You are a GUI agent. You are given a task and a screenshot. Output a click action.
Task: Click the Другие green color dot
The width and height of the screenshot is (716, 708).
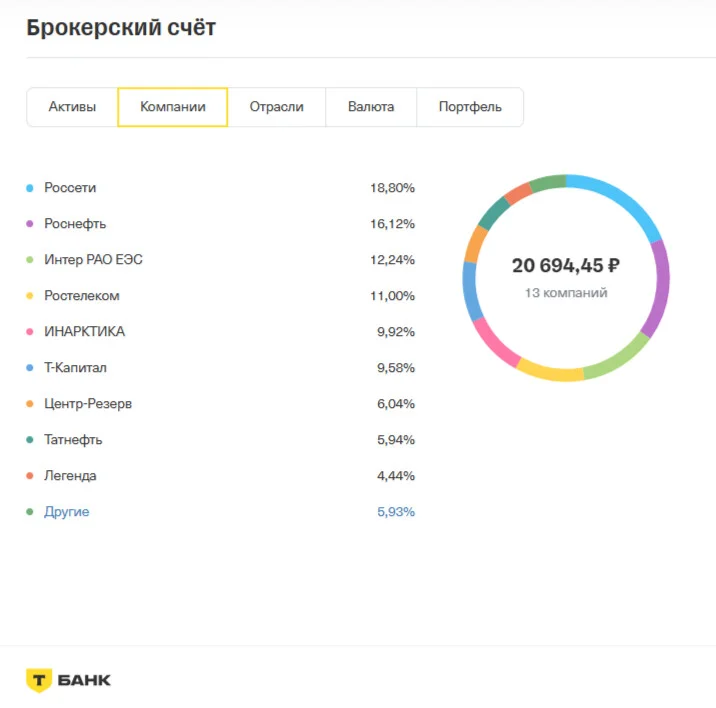click(x=30, y=512)
